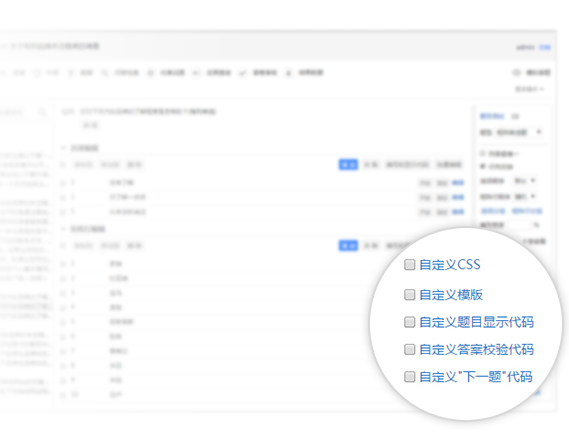
Task: Tick the 自定义模版 checkbox
Action: pyautogui.click(x=409, y=294)
